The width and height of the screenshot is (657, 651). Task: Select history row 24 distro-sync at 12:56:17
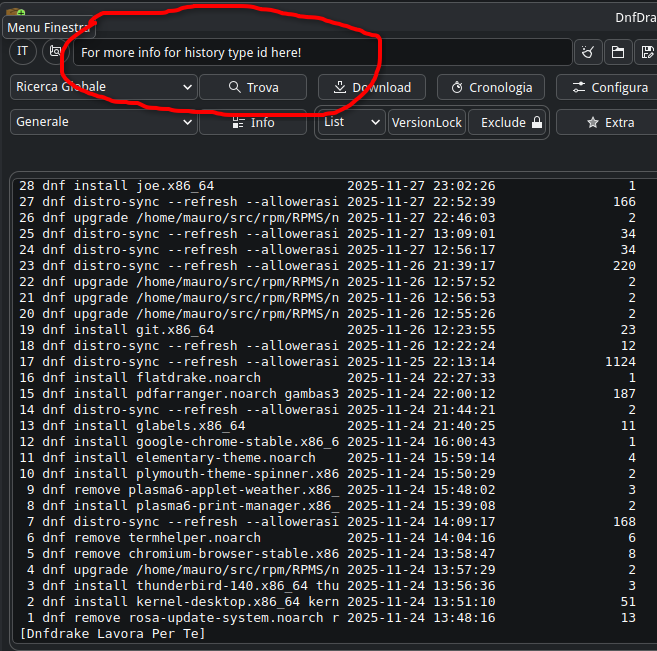(327, 250)
